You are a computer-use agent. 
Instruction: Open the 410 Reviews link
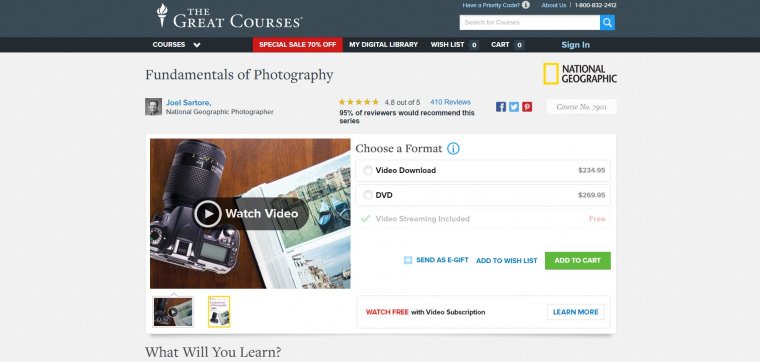tap(450, 102)
